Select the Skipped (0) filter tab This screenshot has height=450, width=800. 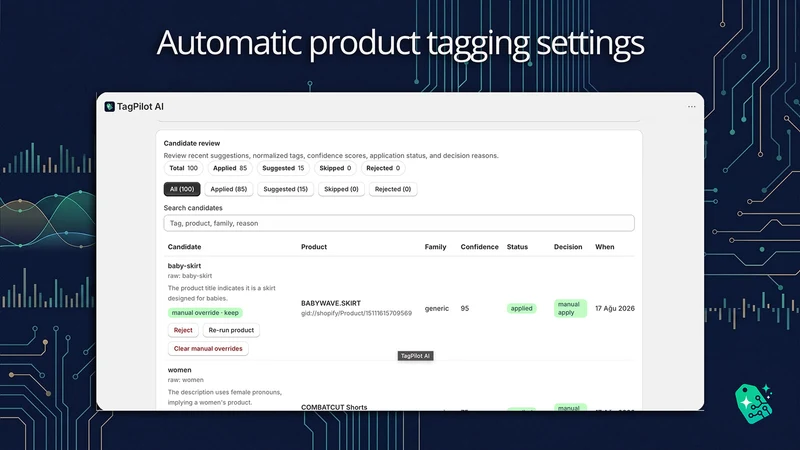coord(341,189)
